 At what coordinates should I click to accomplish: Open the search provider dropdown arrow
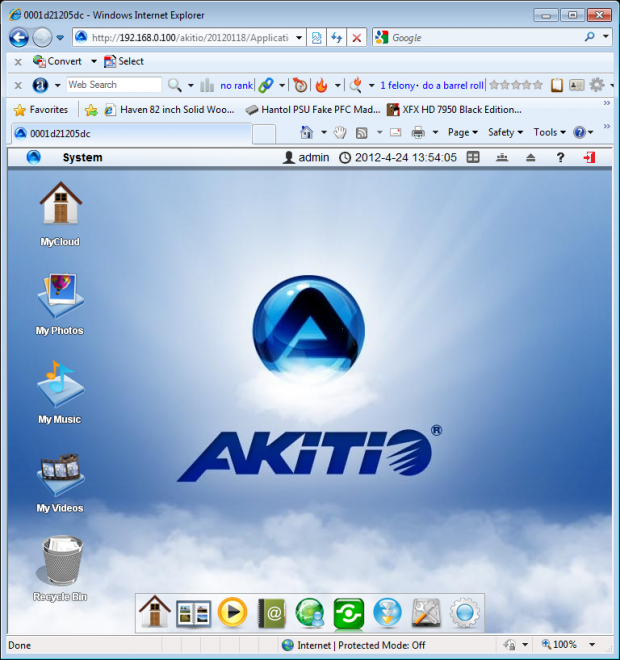(x=606, y=37)
